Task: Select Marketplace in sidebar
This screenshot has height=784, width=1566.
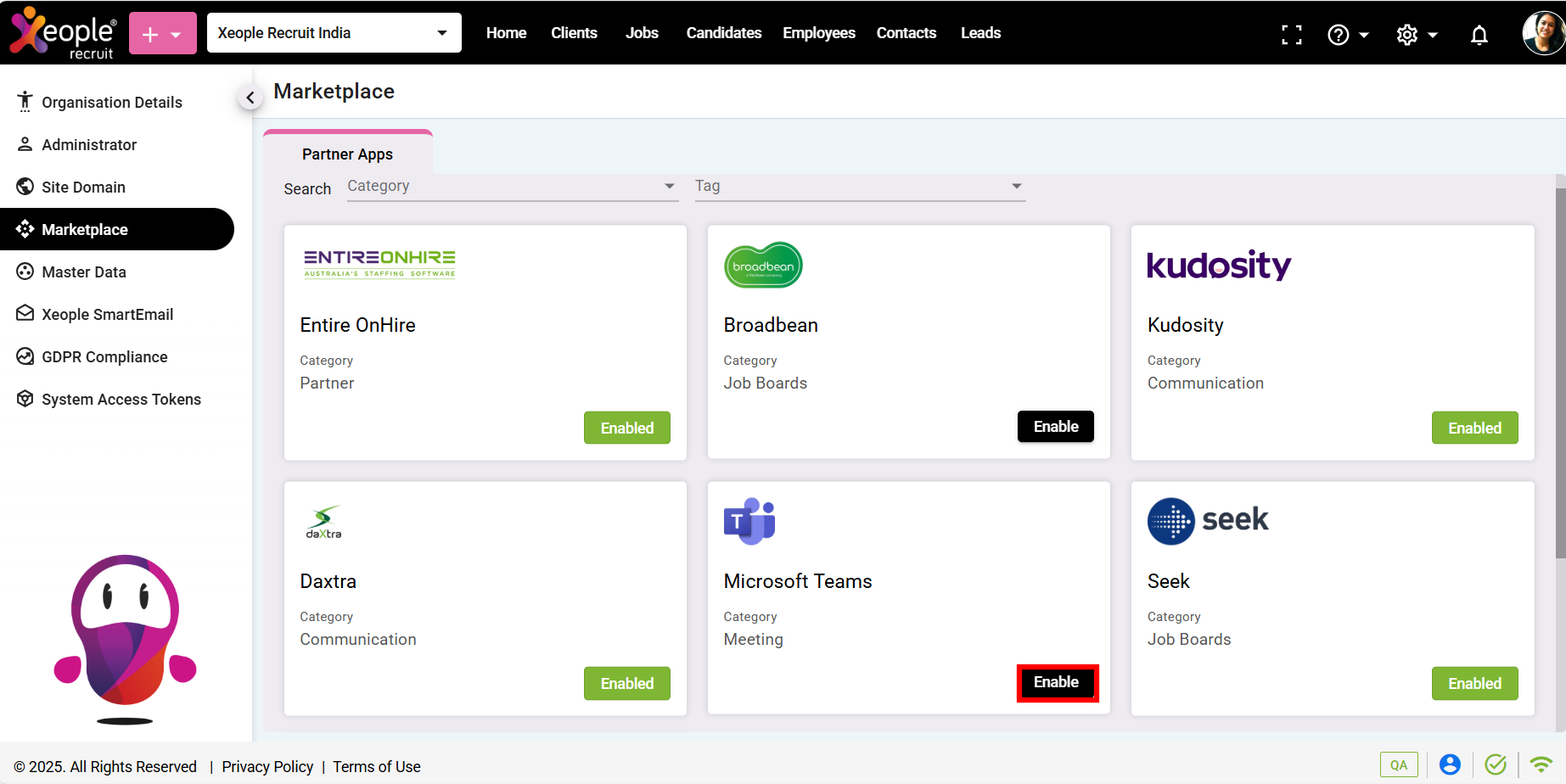Action: click(117, 229)
